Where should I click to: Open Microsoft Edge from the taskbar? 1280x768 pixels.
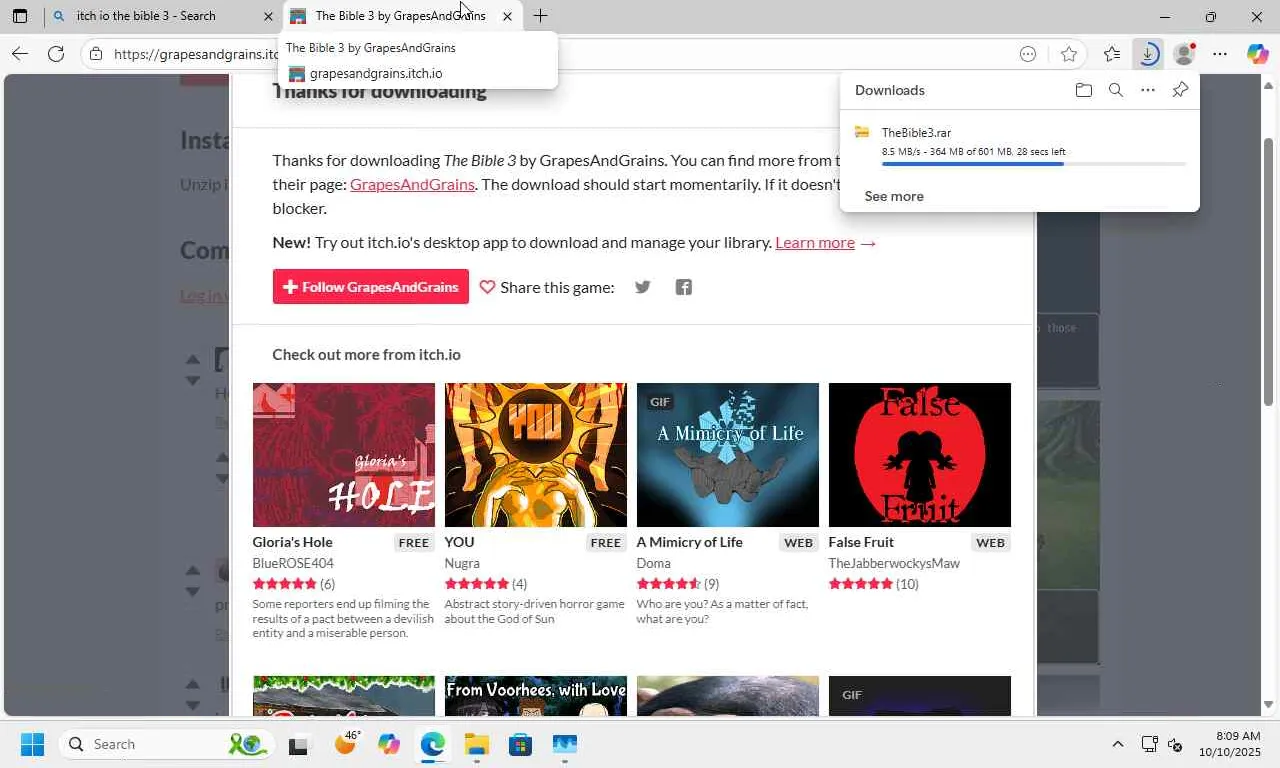click(432, 745)
